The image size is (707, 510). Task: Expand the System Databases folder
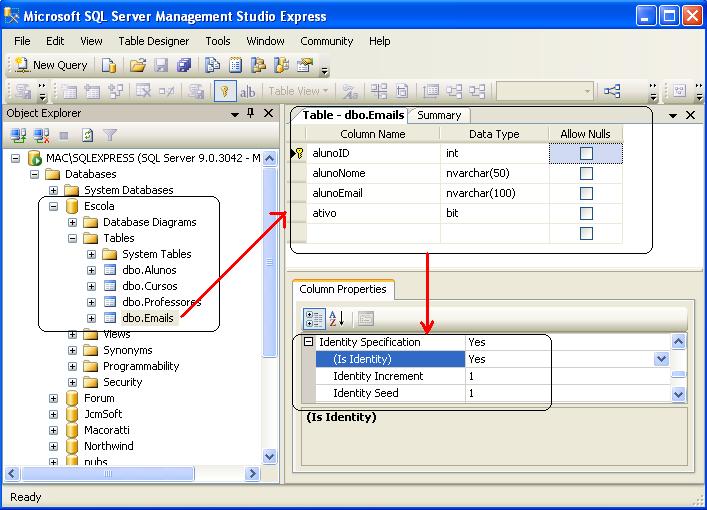pyautogui.click(x=53, y=190)
